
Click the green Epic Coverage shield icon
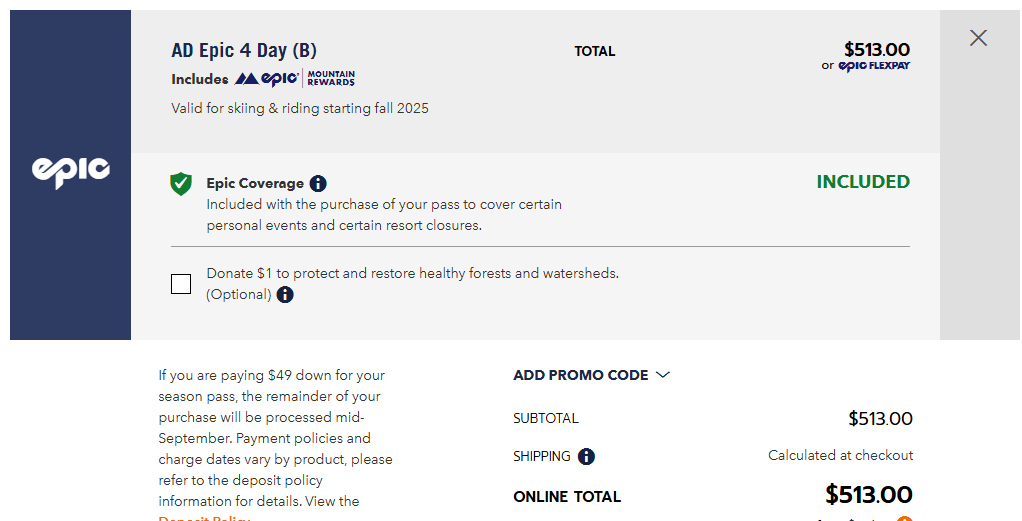(181, 184)
